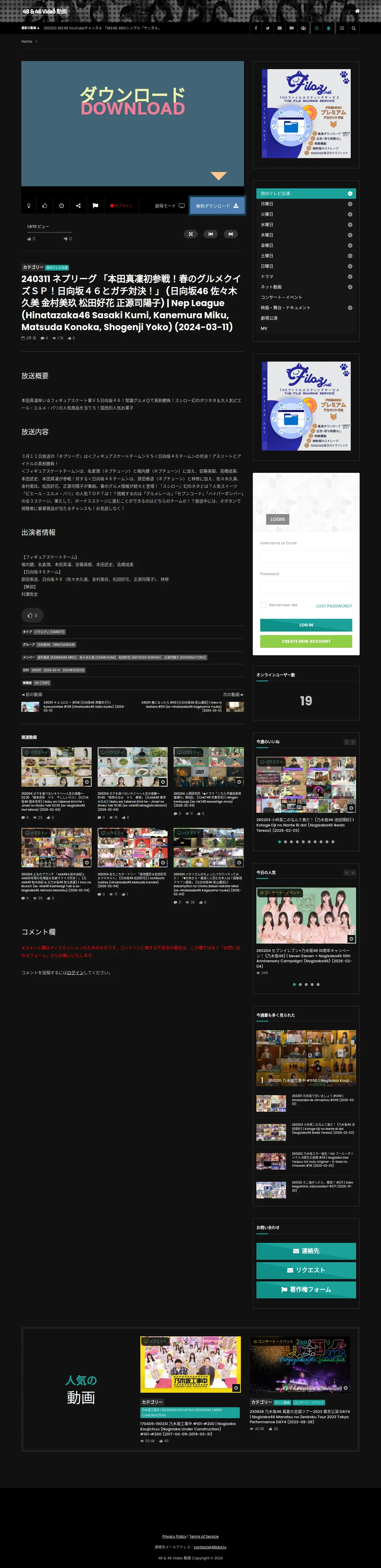Screen dimensions: 381x1568
Task: Open the Facebook icon in top bar
Action: (255, 28)
